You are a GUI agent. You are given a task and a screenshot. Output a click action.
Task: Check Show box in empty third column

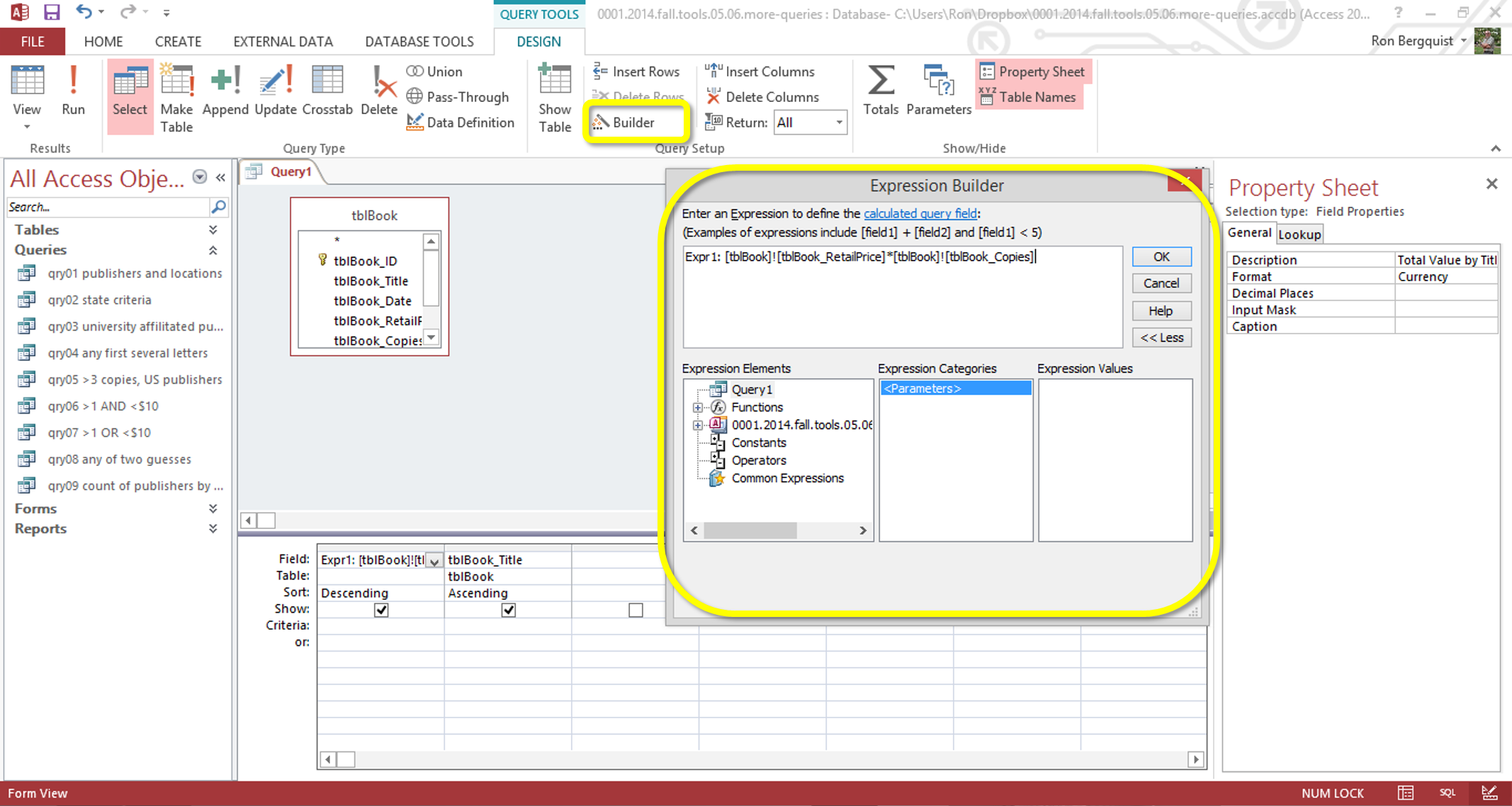(x=636, y=610)
